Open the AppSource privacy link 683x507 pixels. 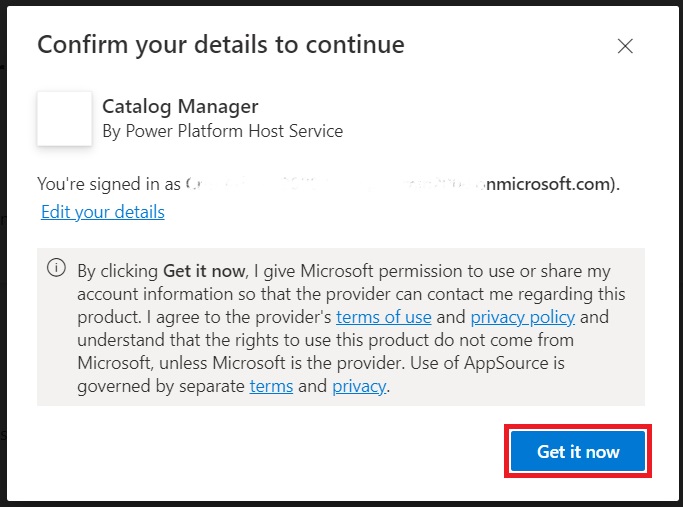click(359, 386)
